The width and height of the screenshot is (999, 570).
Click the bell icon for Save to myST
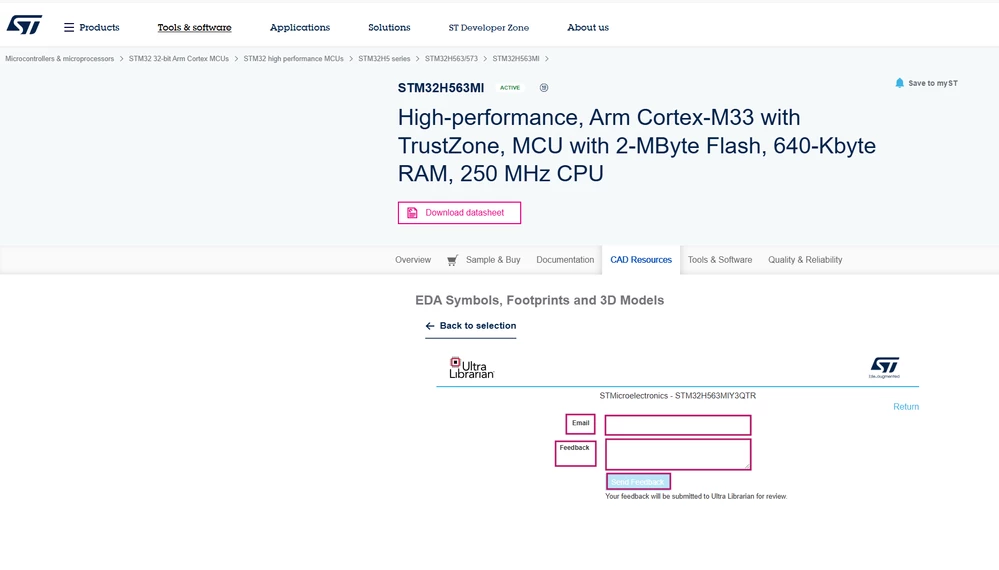tap(899, 83)
